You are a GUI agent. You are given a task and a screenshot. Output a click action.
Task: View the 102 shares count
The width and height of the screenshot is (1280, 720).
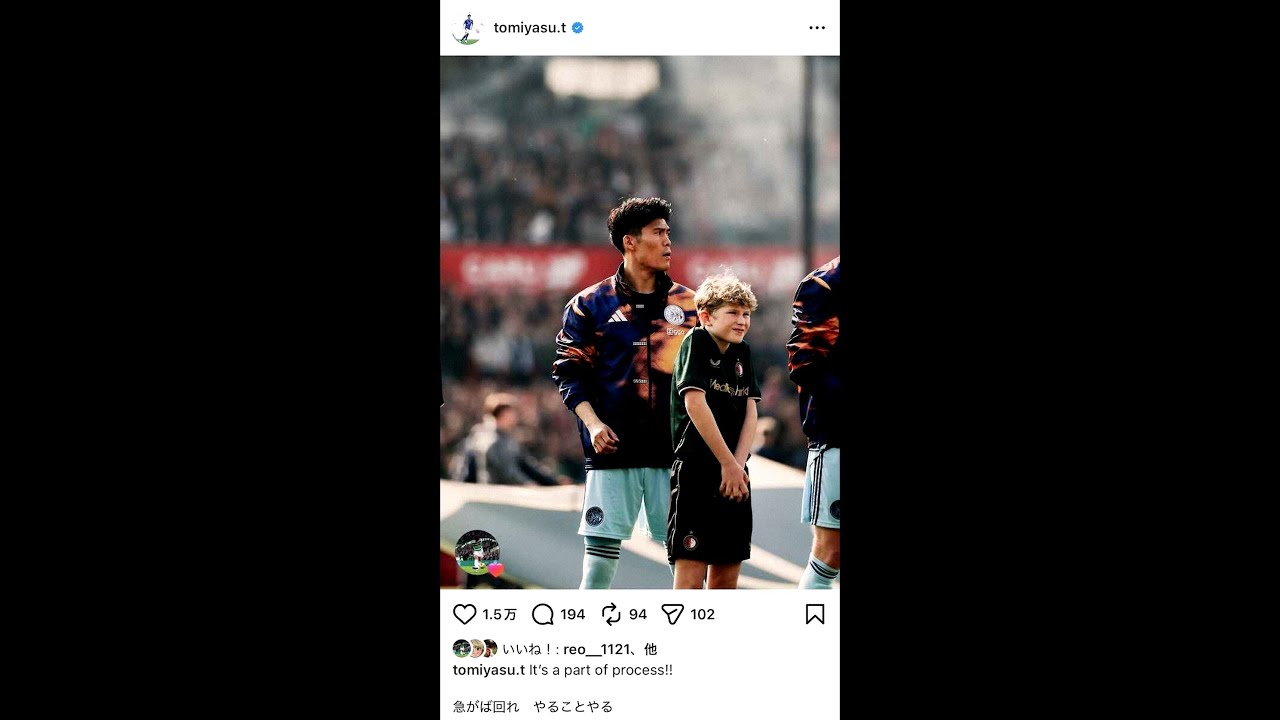point(703,614)
